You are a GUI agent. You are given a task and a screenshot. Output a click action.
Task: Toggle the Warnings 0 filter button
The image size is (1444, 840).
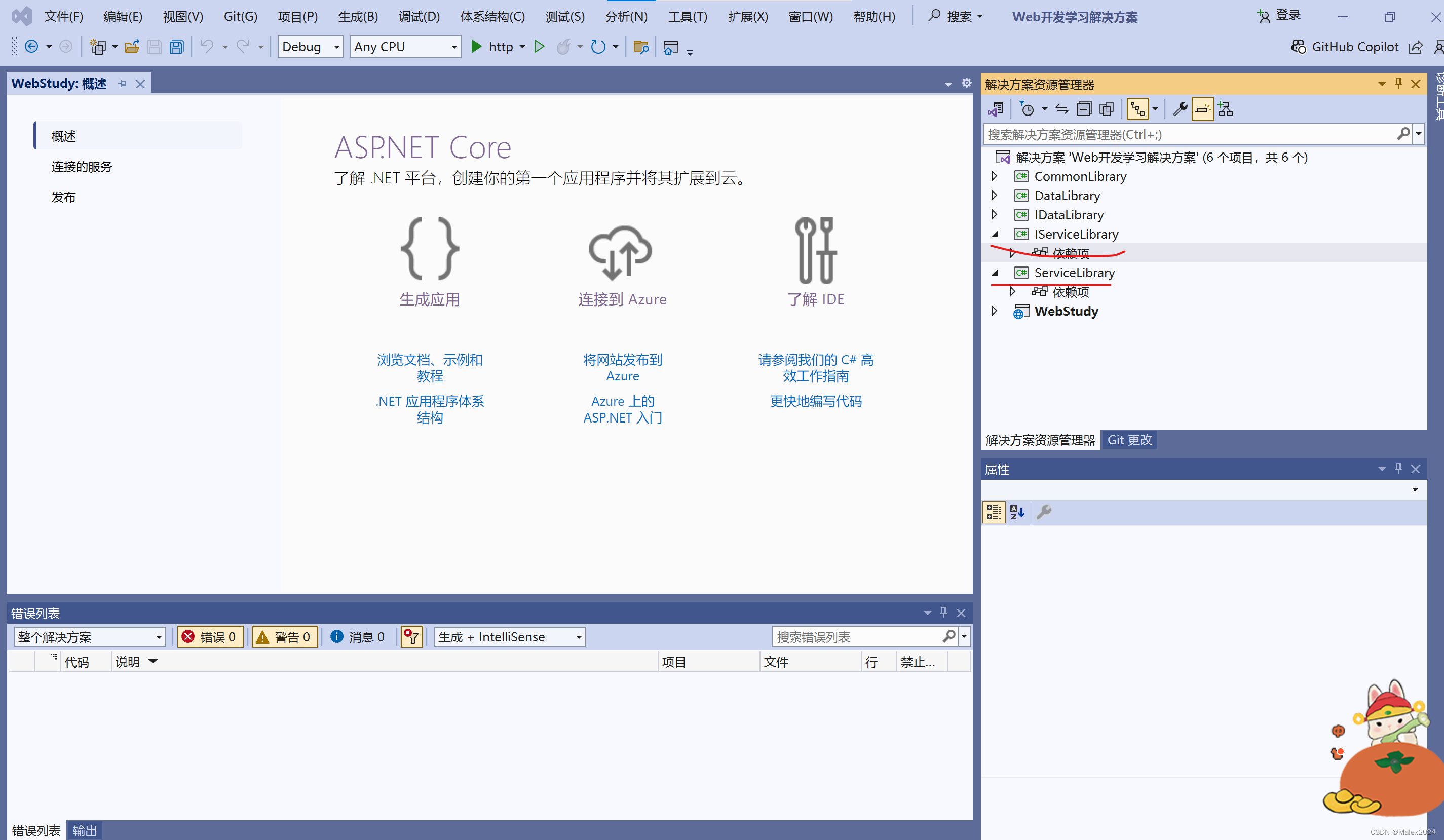285,637
